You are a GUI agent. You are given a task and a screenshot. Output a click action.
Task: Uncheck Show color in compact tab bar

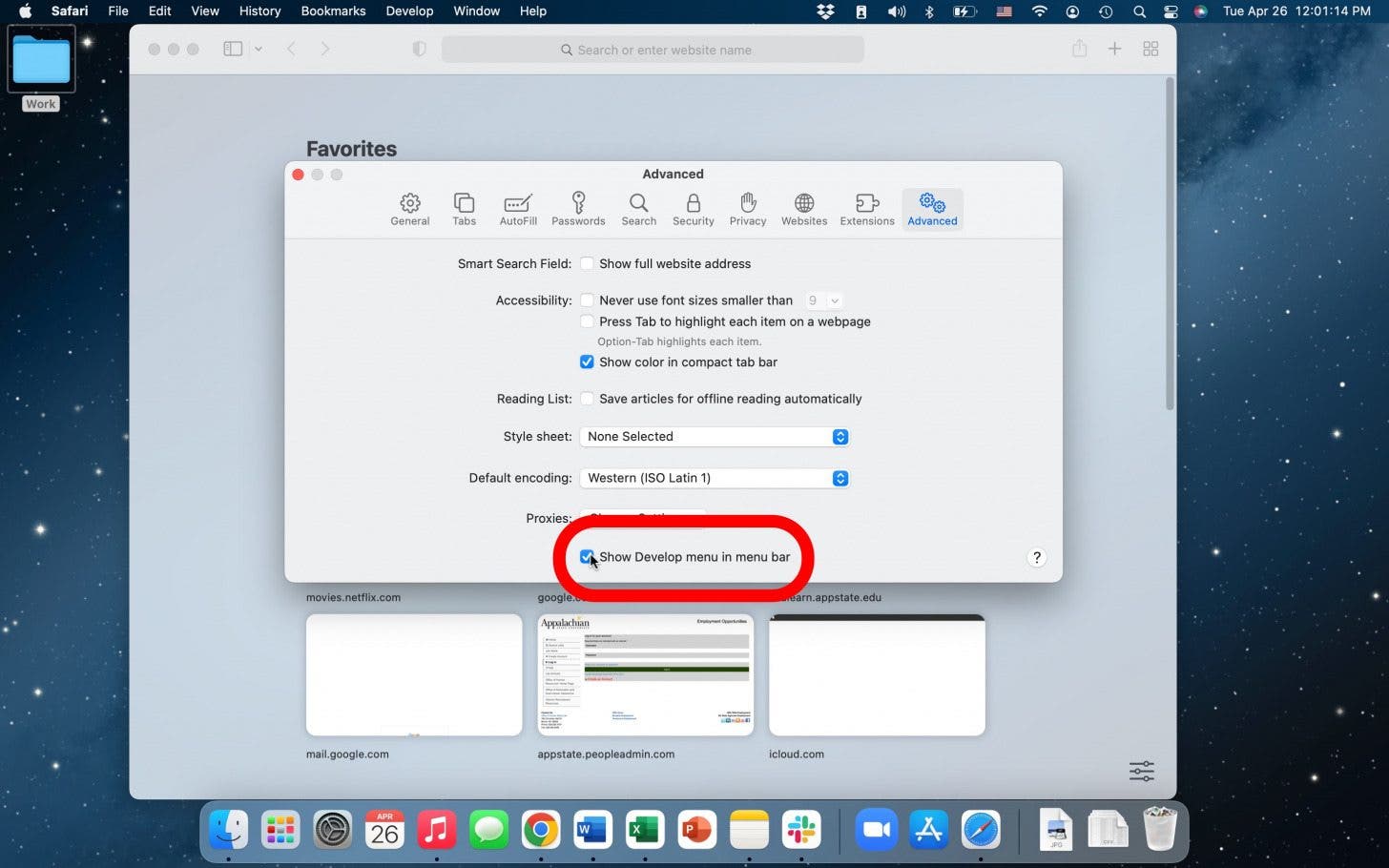pos(587,362)
